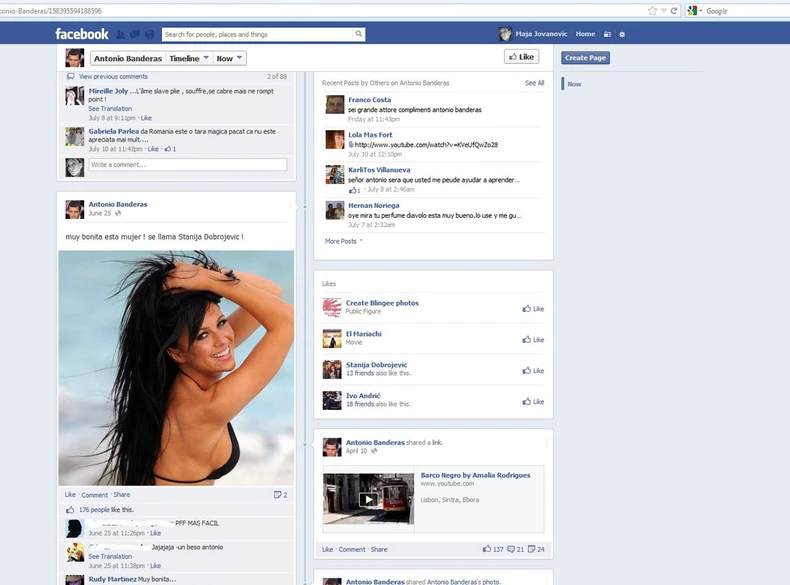Expand the More Posts list
Viewport: 790px width, 585px height.
pos(343,241)
